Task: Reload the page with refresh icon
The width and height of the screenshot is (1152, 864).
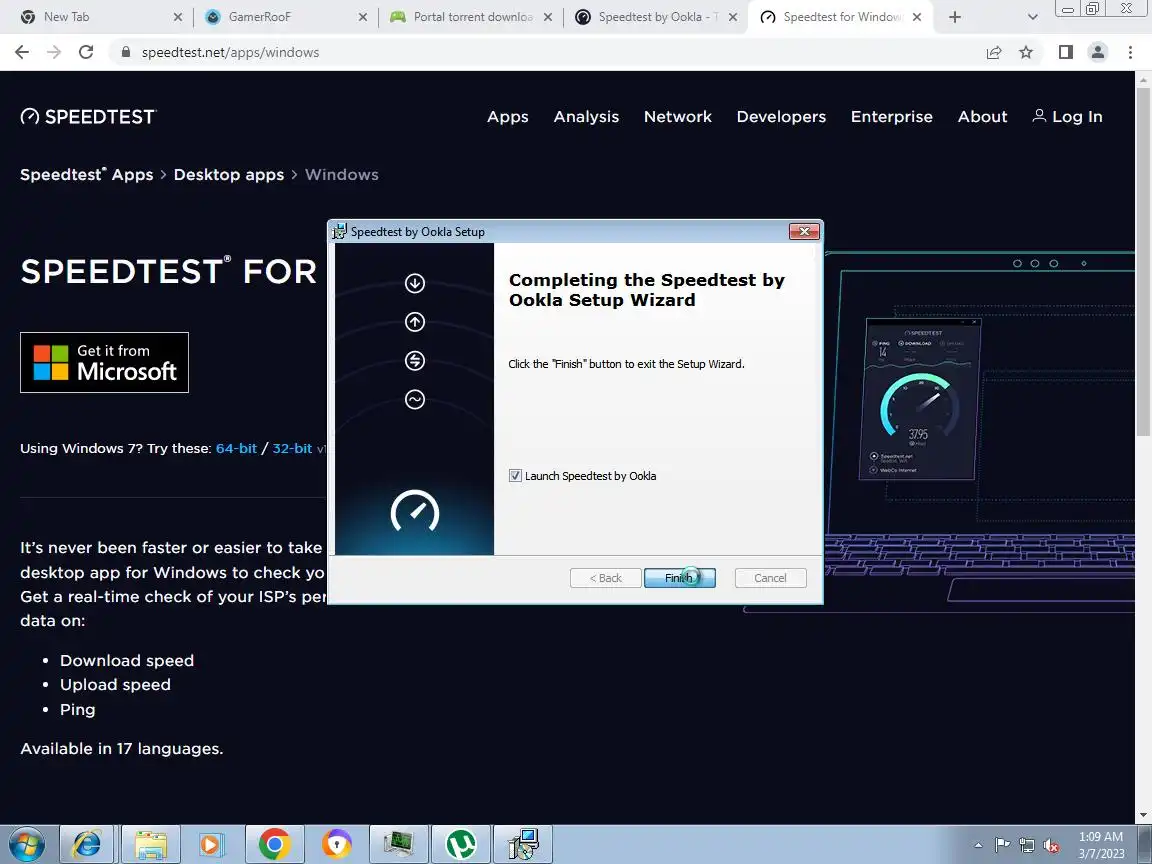Action: [x=86, y=52]
